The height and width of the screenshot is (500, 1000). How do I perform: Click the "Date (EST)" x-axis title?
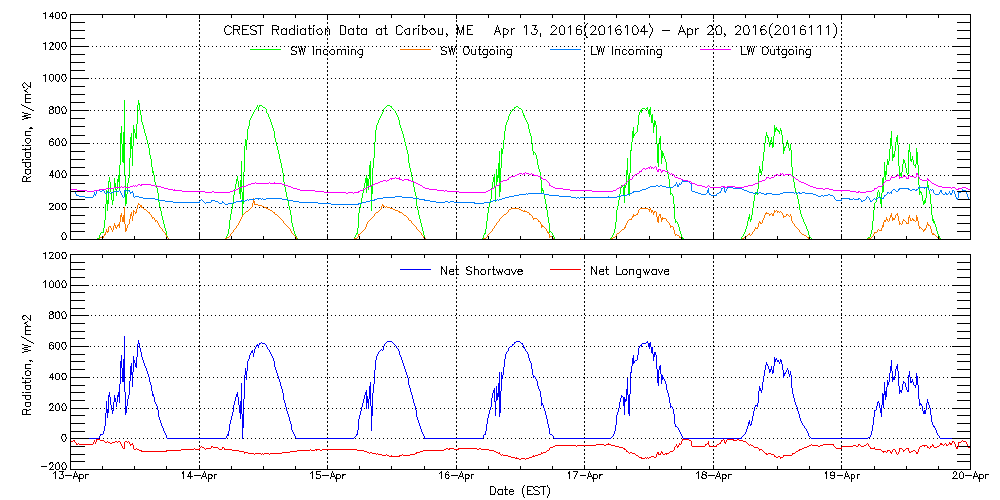[521, 491]
